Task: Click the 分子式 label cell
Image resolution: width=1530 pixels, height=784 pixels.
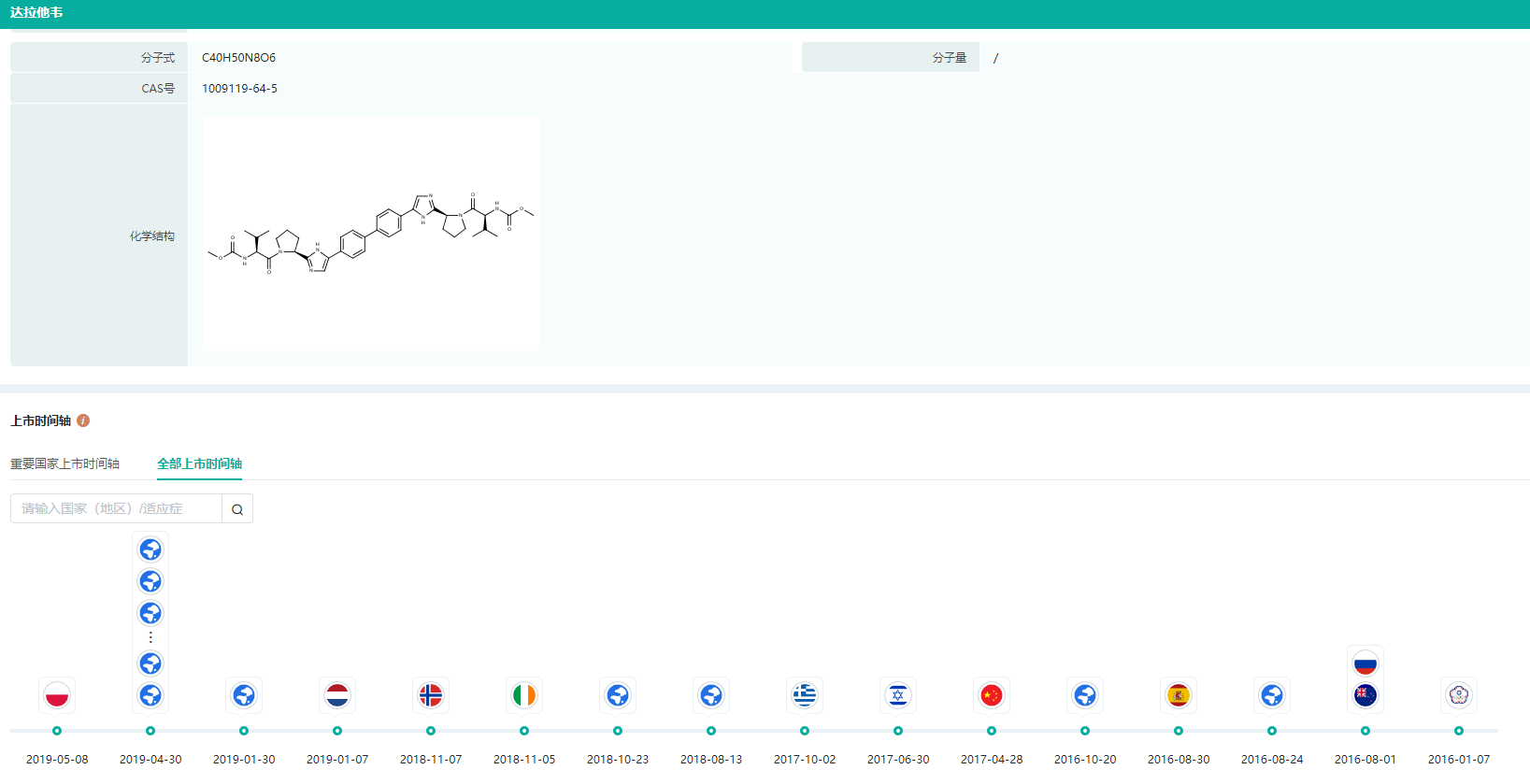Action: click(x=99, y=57)
